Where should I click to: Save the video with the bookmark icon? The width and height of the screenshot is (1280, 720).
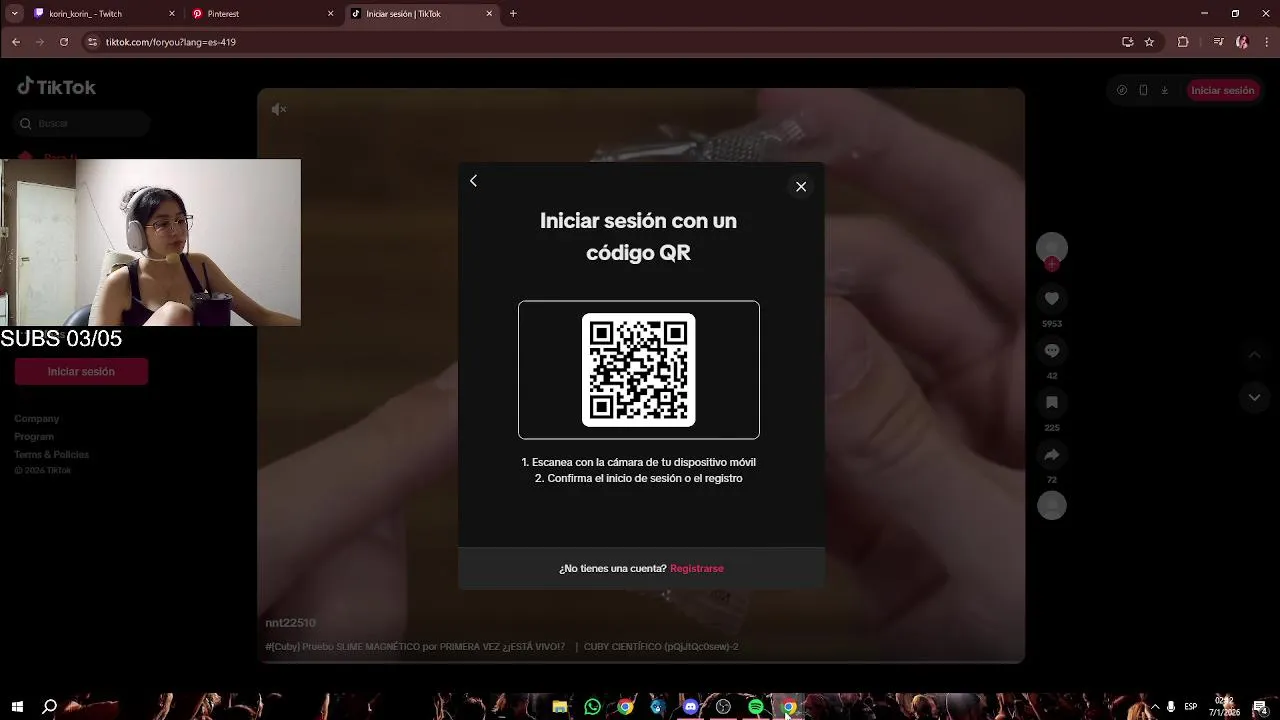(1052, 402)
